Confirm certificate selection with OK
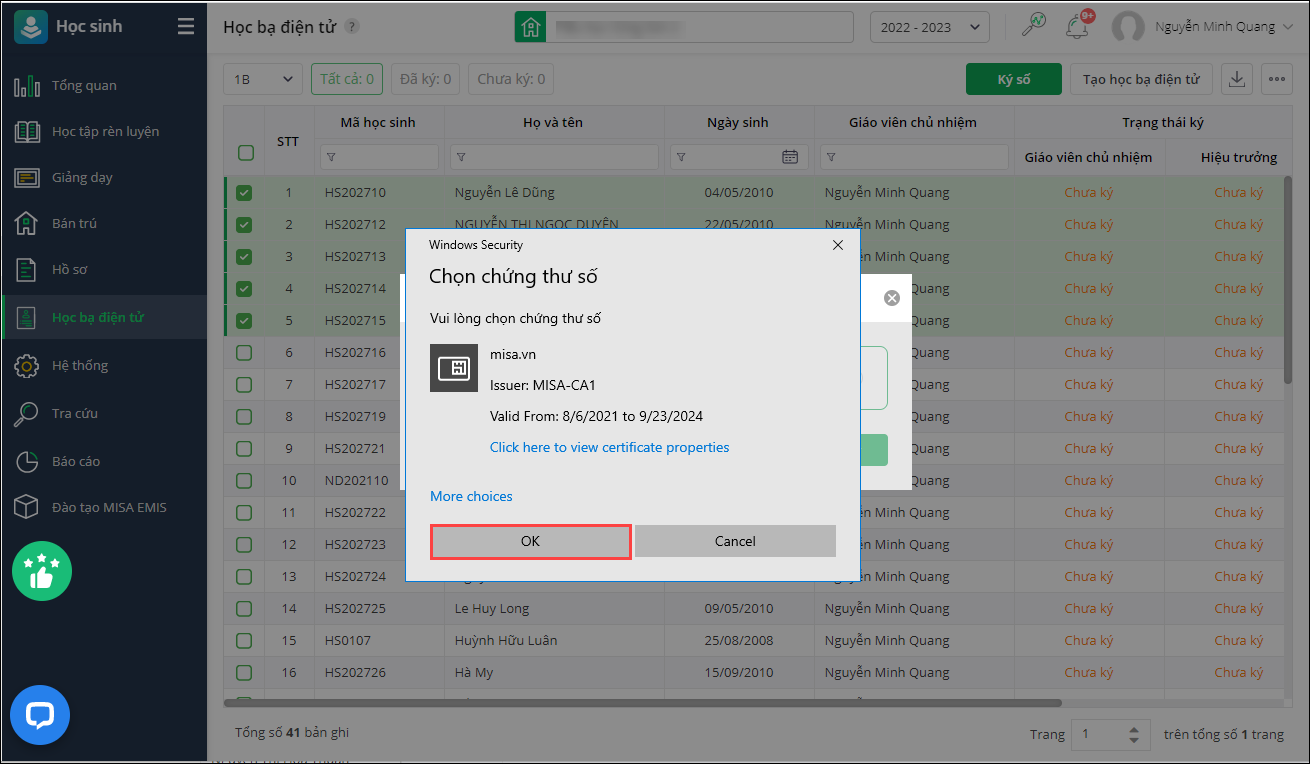1310x764 pixels. point(530,541)
